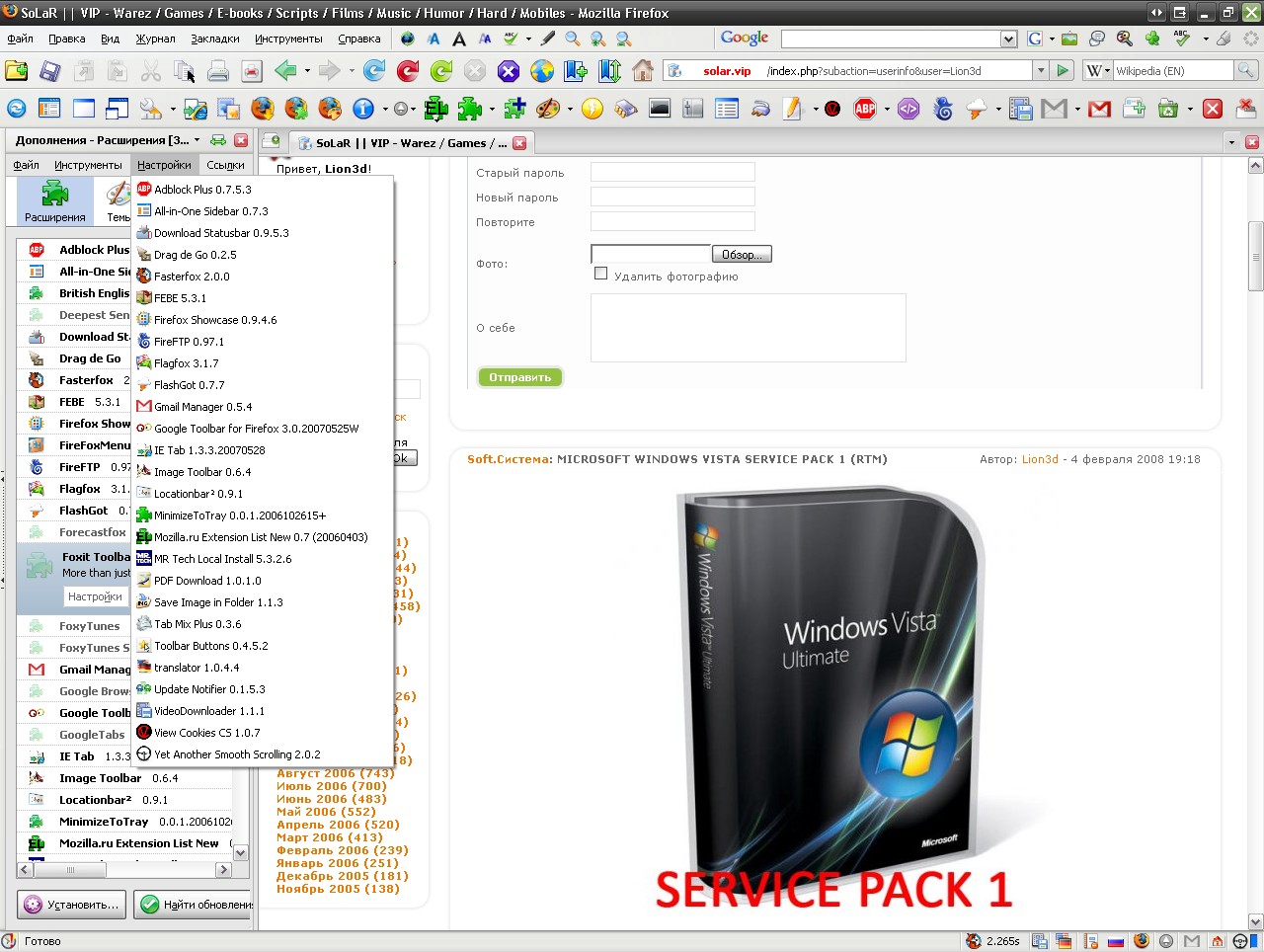
Task: Click the Save floppy disk icon
Action: [49, 71]
